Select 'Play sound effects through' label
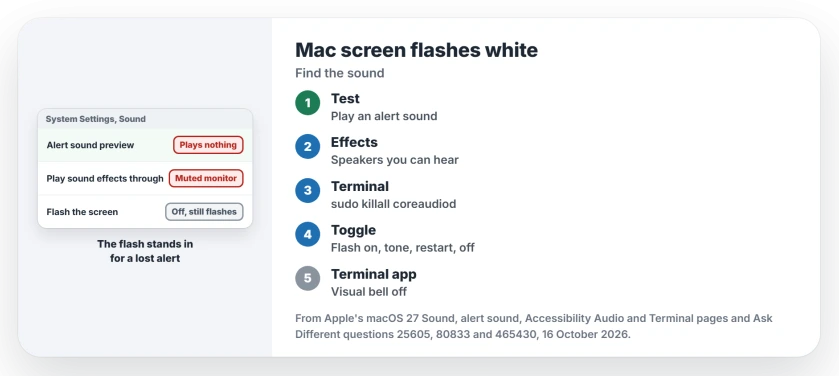This screenshot has height=376, width=839. click(105, 179)
